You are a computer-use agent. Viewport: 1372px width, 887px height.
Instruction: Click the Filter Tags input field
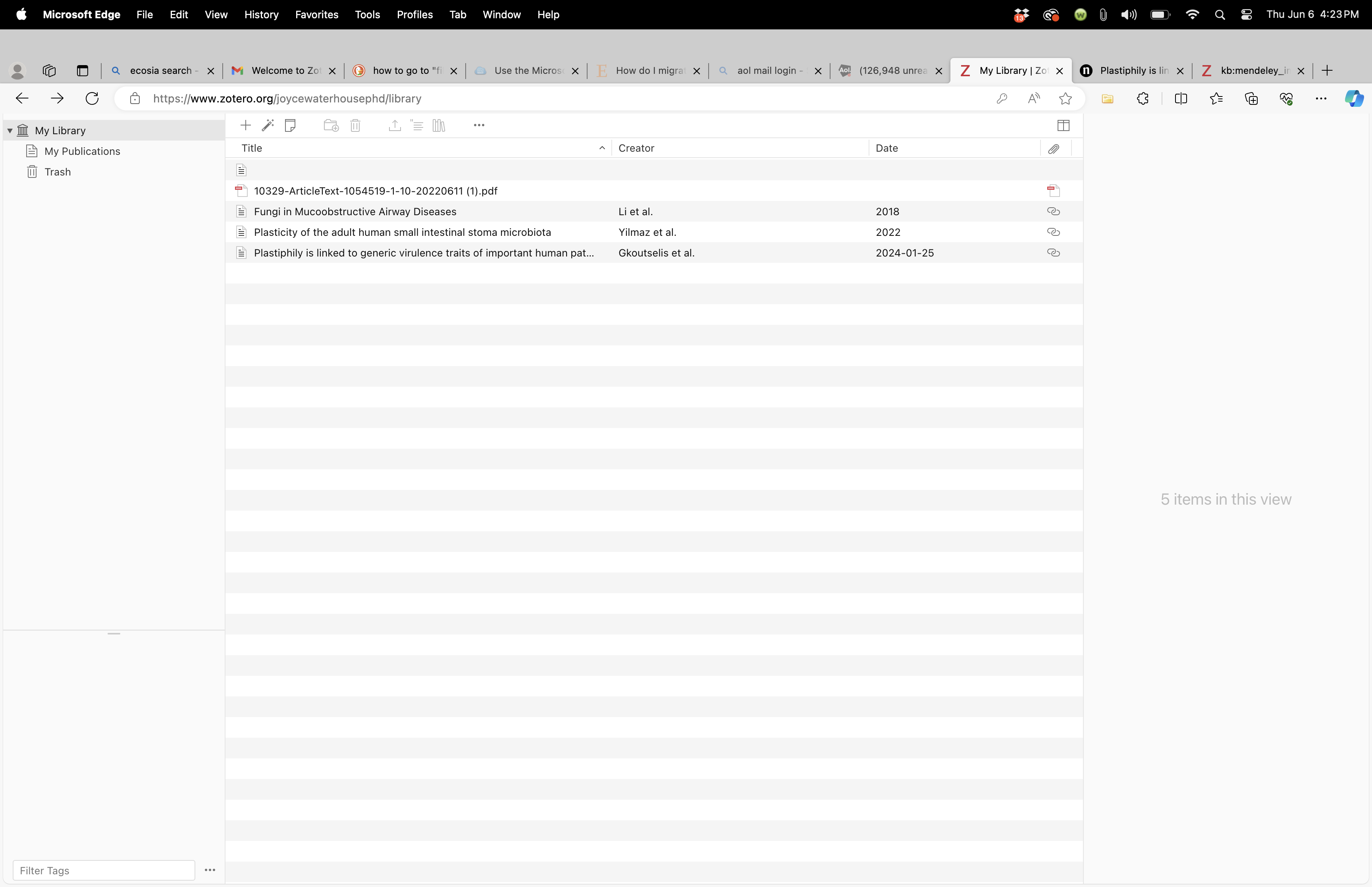click(x=104, y=870)
